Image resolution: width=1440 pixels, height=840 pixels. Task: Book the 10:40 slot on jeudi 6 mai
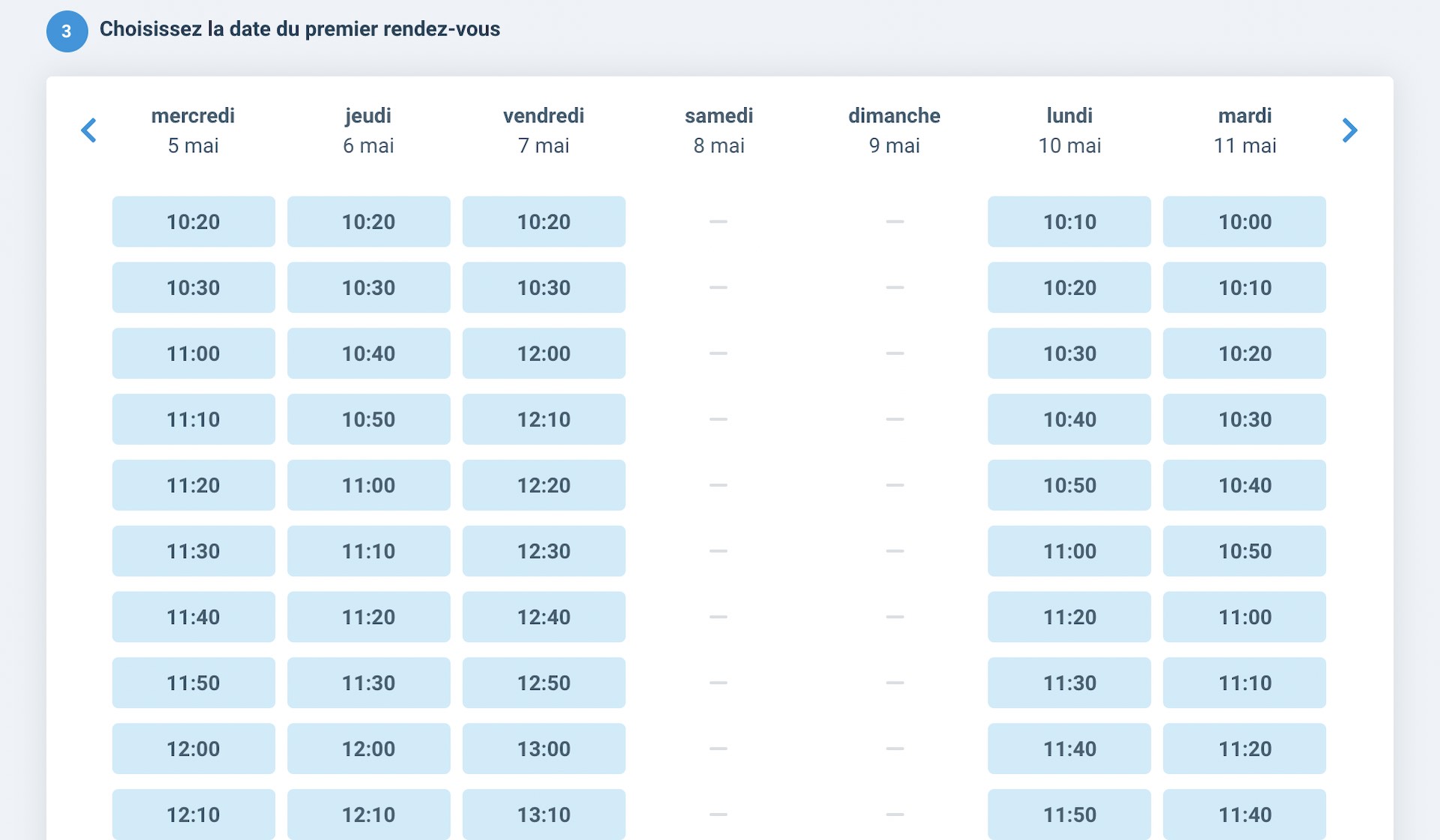[x=368, y=353]
